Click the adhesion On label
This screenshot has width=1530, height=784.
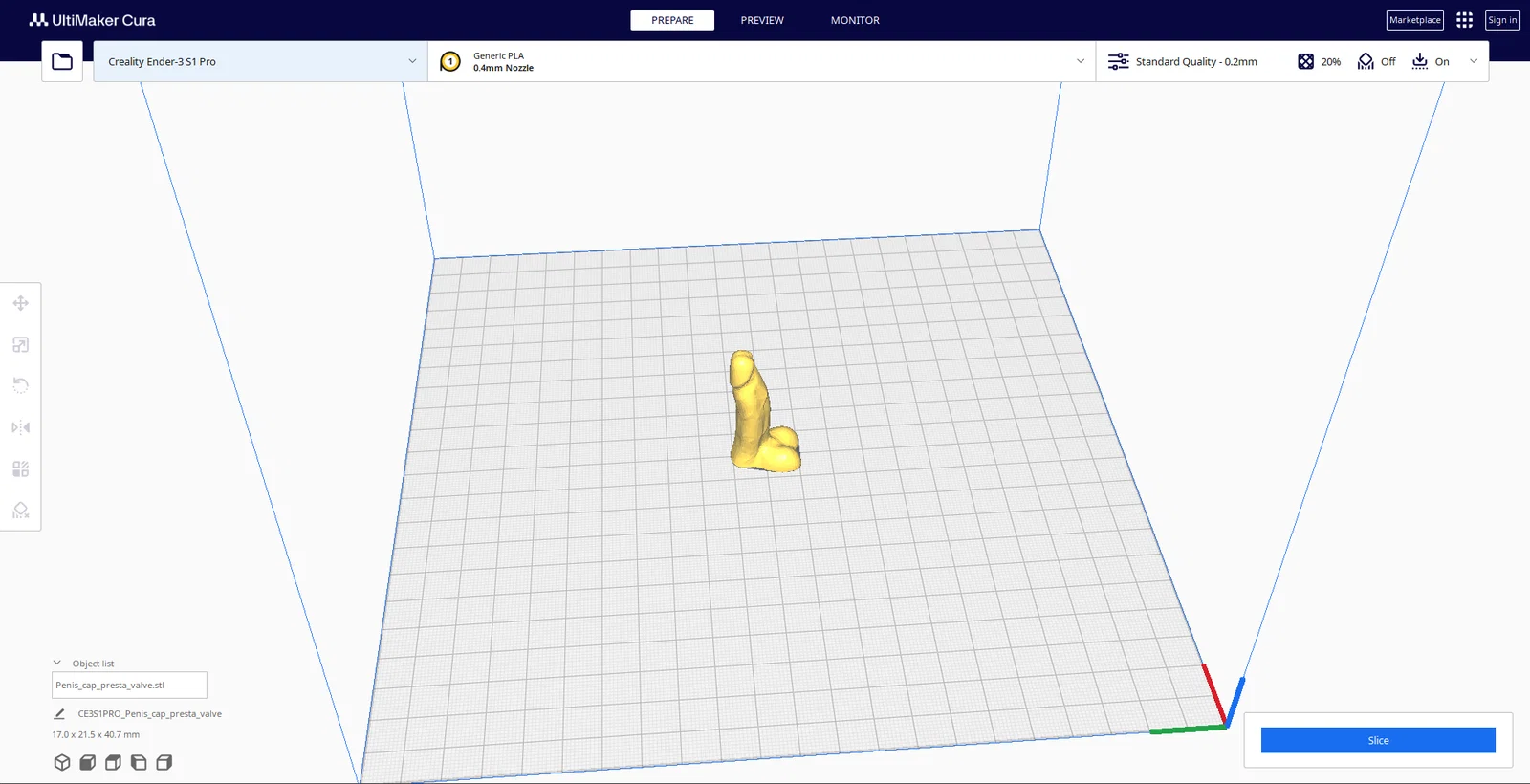coord(1442,62)
